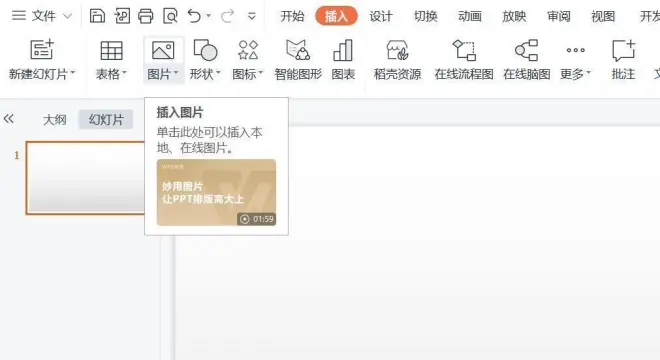Play the 妙用图片 tutorial video
This screenshot has width=660, height=360.
216,192
